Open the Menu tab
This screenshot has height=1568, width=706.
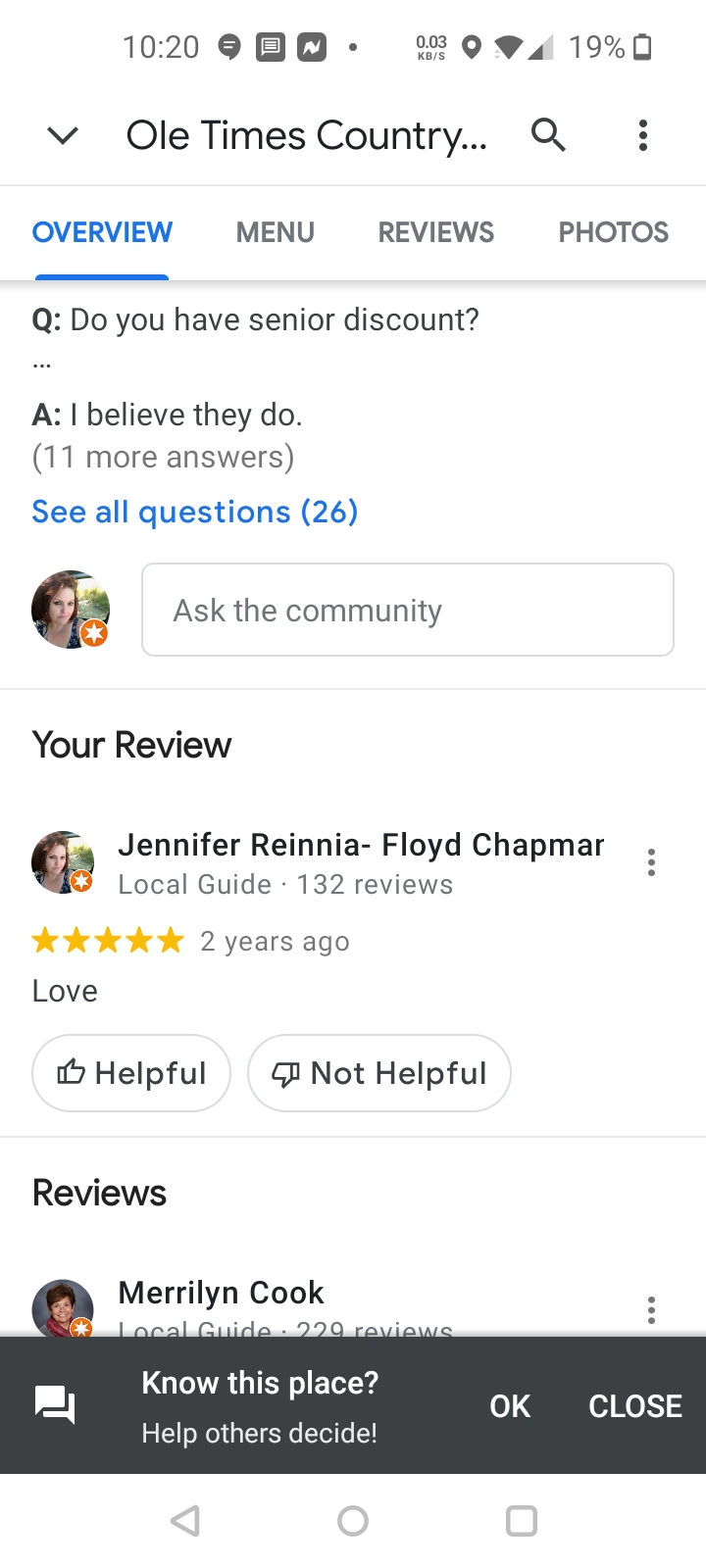tap(275, 232)
